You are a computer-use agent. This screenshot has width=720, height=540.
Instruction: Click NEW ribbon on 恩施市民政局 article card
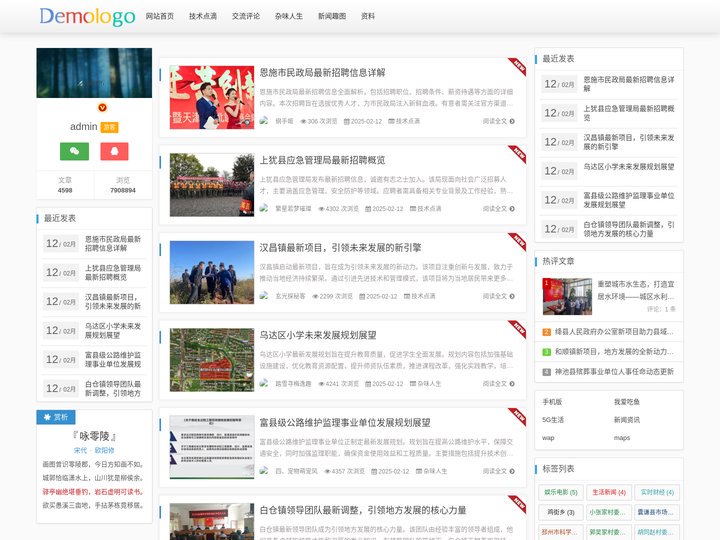tap(518, 66)
